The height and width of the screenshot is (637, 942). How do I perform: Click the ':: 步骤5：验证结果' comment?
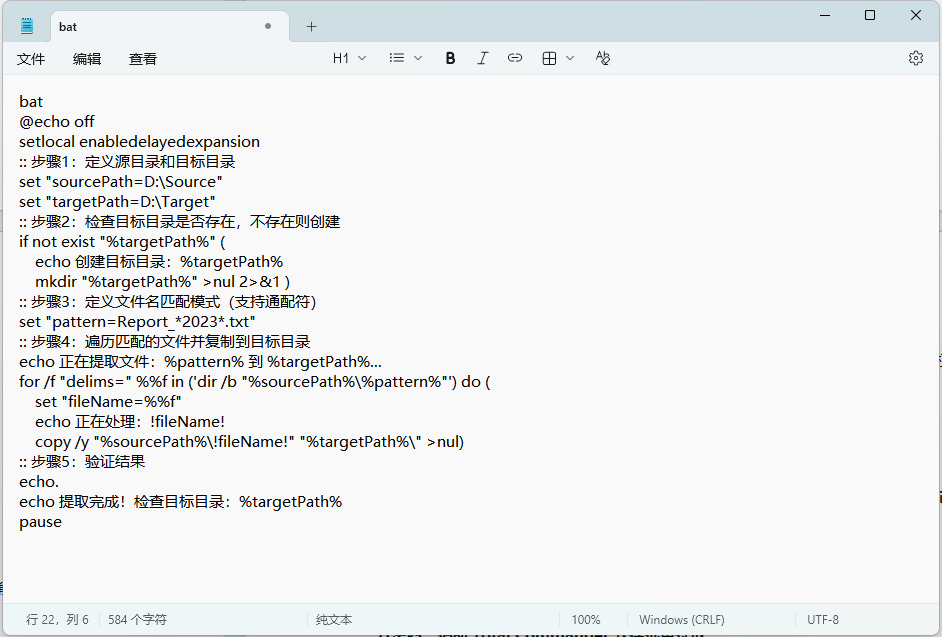click(82, 462)
